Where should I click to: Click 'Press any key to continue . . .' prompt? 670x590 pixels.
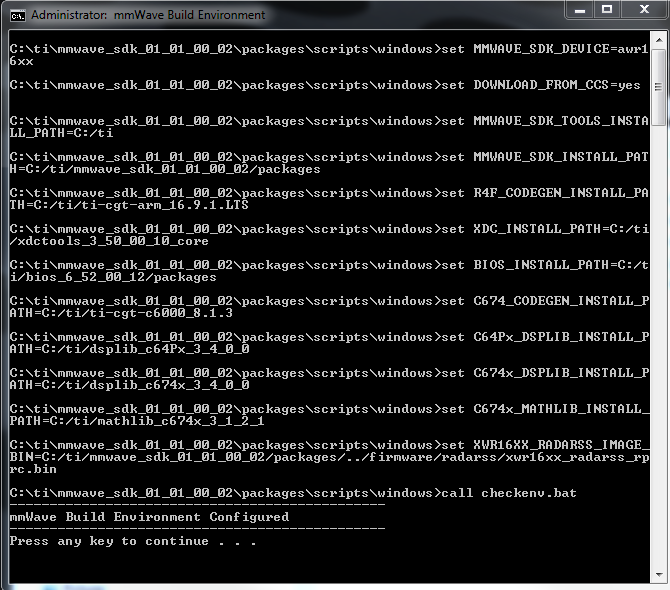click(133, 541)
